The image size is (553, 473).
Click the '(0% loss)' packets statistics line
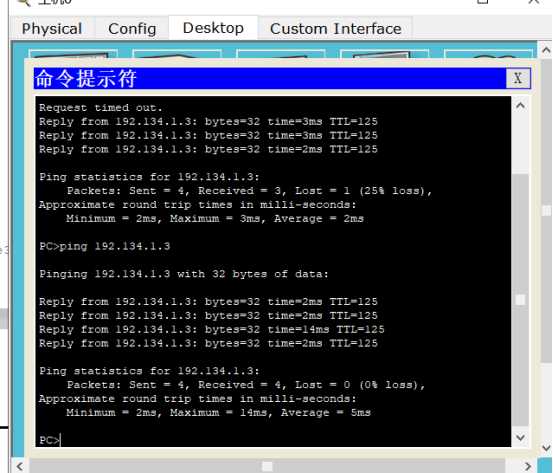(x=246, y=385)
